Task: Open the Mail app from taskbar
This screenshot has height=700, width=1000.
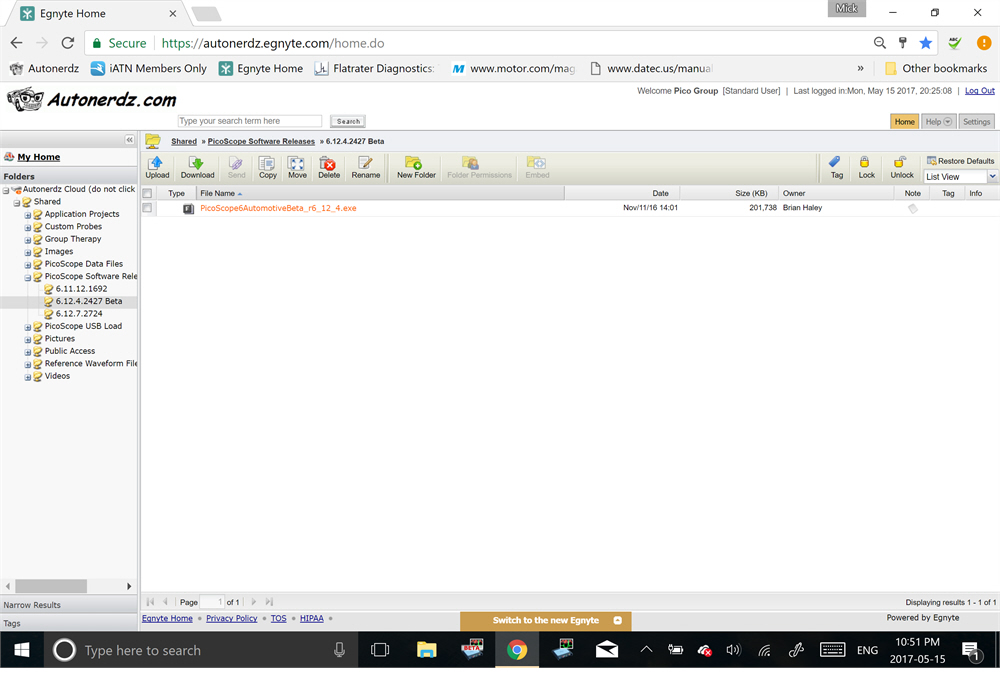Action: click(x=607, y=650)
